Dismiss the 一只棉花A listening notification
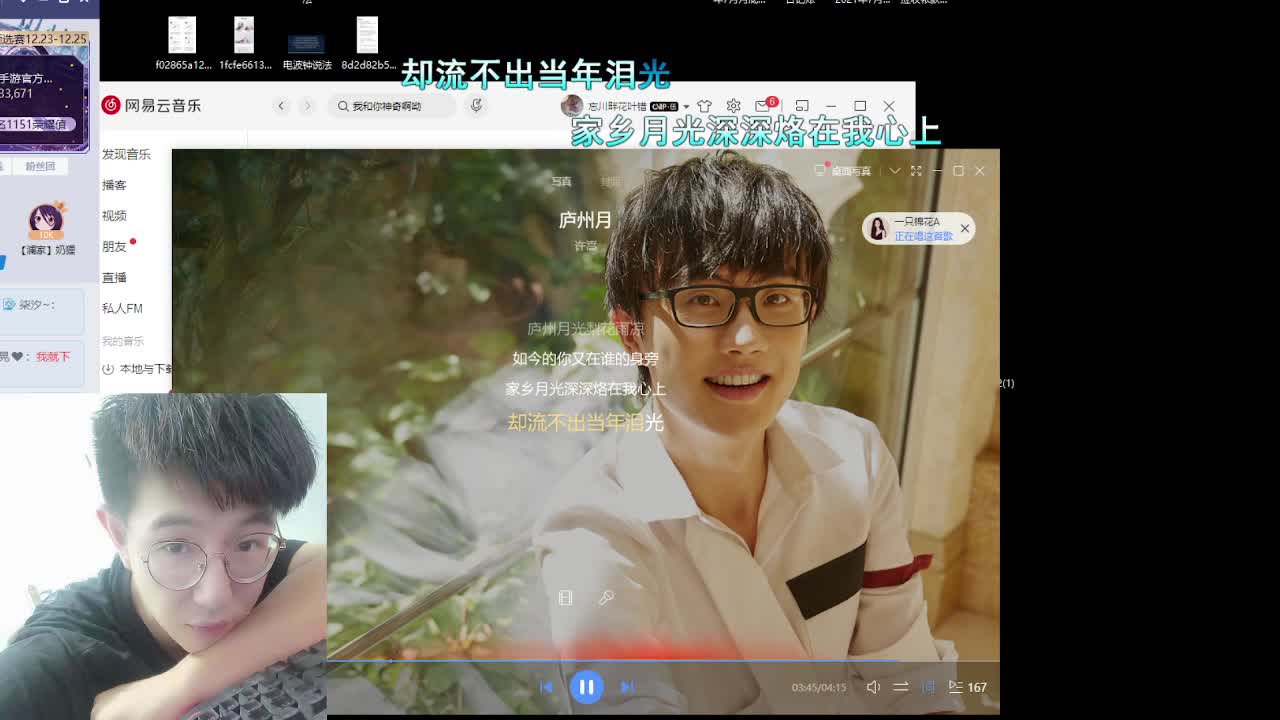Screen dimensions: 1280x720 965,229
